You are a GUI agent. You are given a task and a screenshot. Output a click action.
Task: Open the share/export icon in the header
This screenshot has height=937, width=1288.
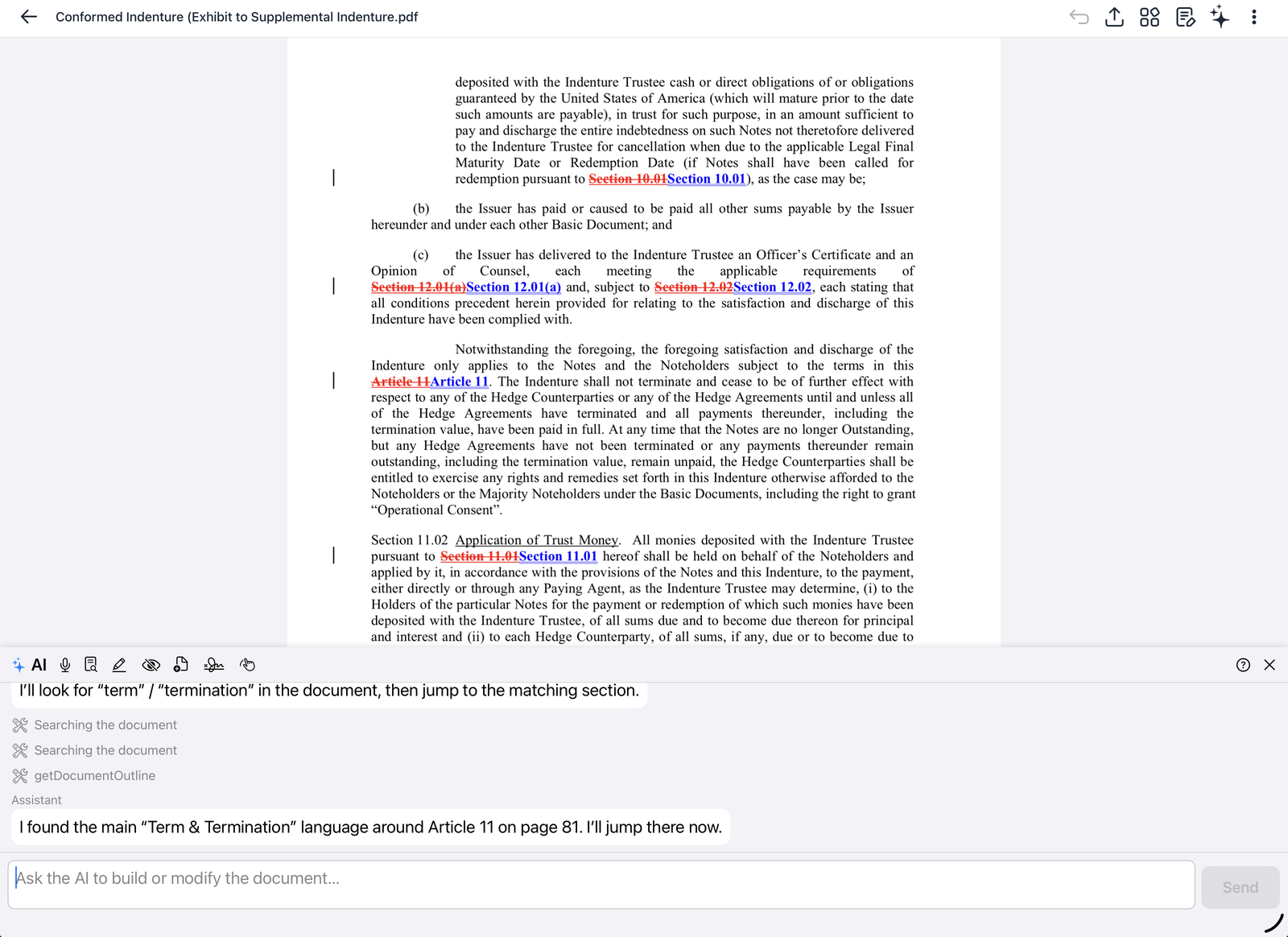click(x=1114, y=17)
